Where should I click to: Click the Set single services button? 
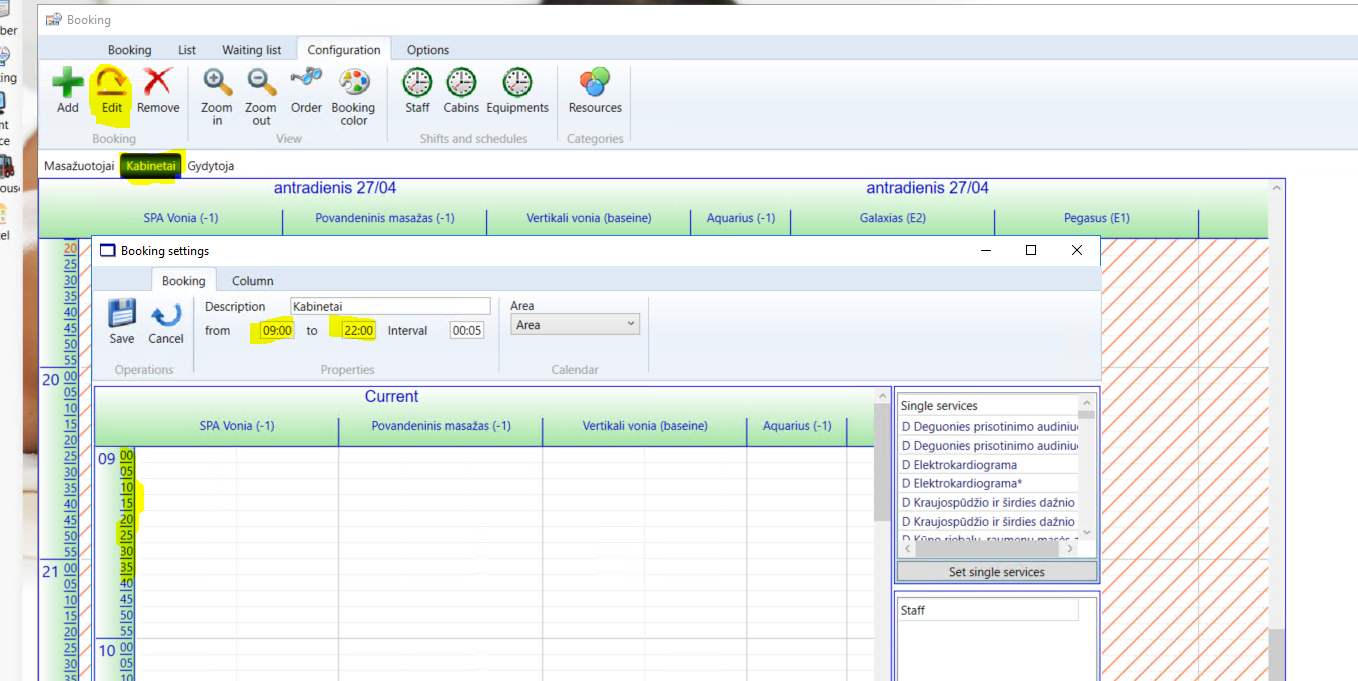coord(997,572)
